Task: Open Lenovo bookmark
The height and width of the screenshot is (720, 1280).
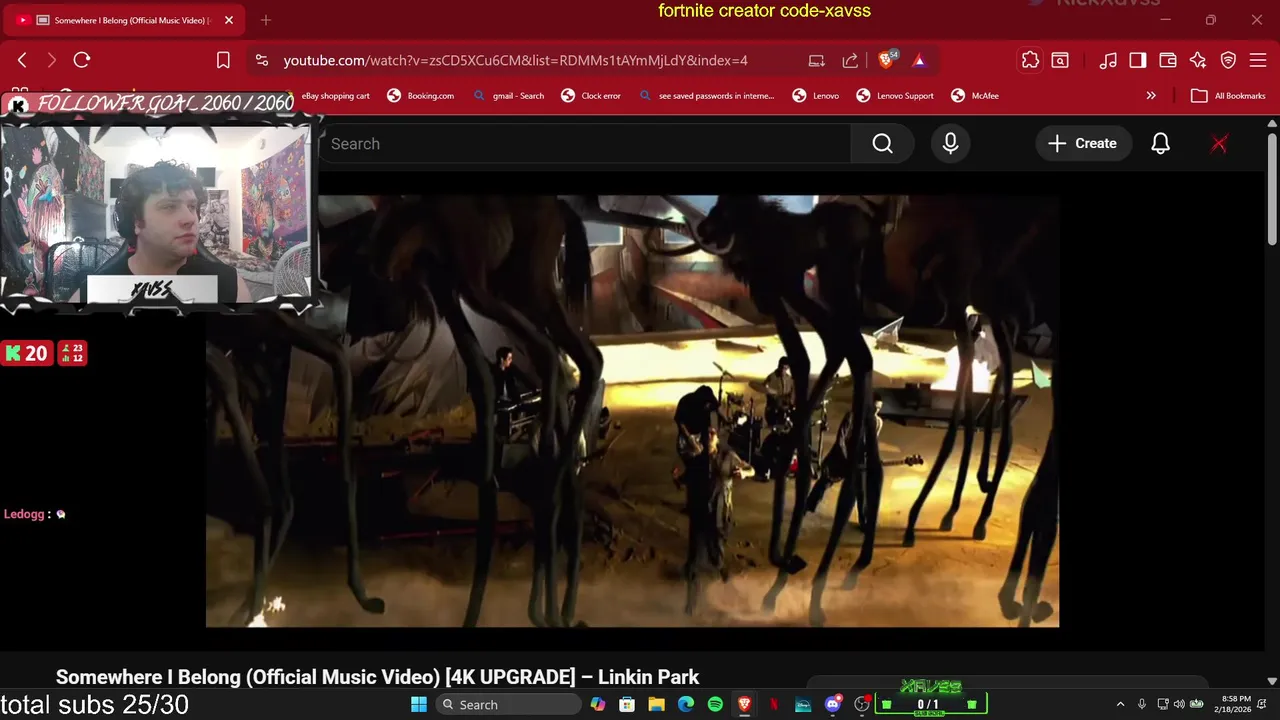Action: [816, 96]
